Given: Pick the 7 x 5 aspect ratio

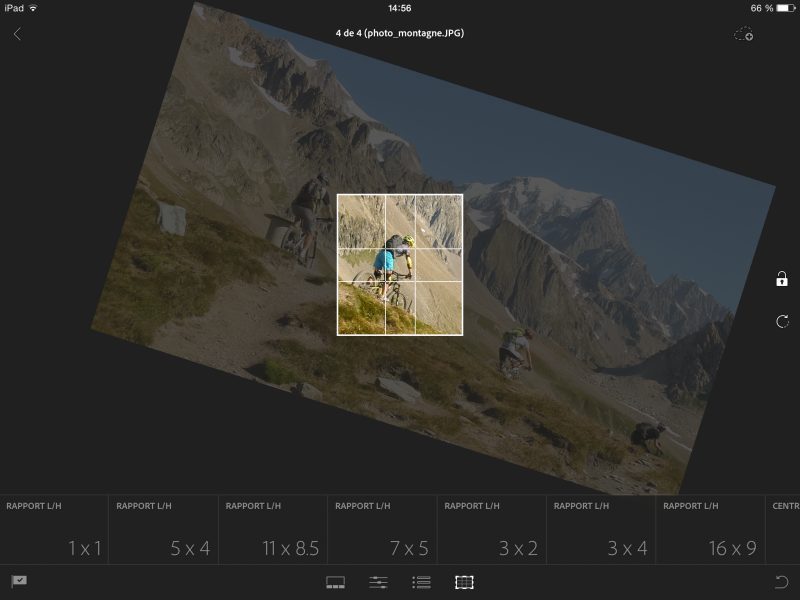Looking at the screenshot, I should coord(383,530).
